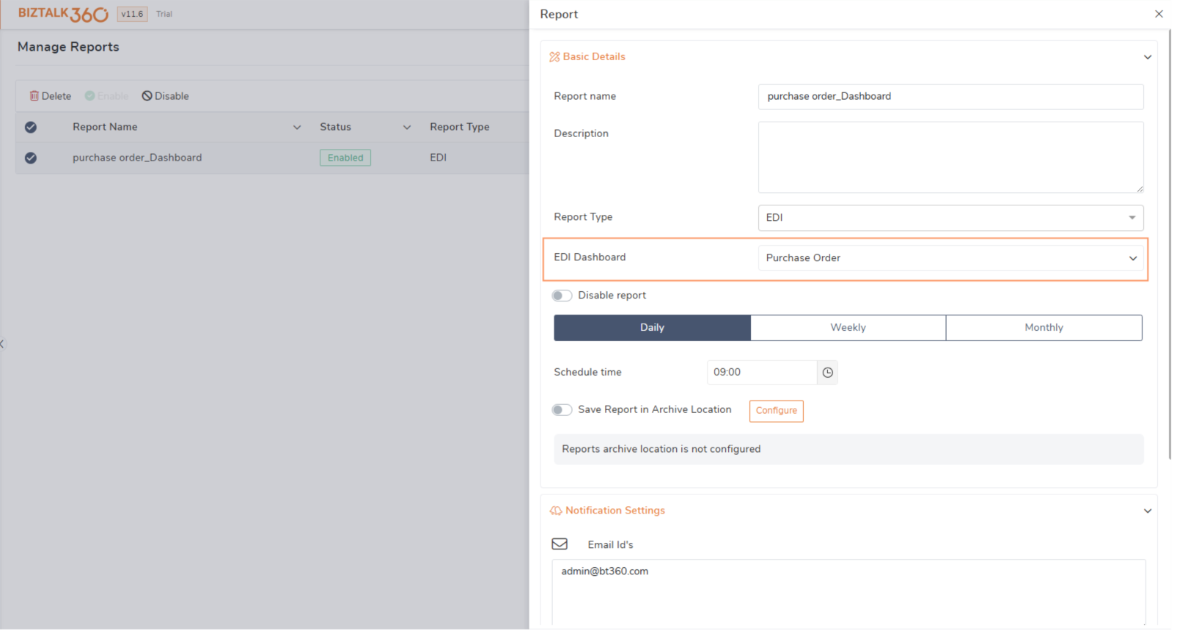Uncheck the purchase order_Dashboard row checkbox
The width and height of the screenshot is (1197, 630).
(31, 158)
